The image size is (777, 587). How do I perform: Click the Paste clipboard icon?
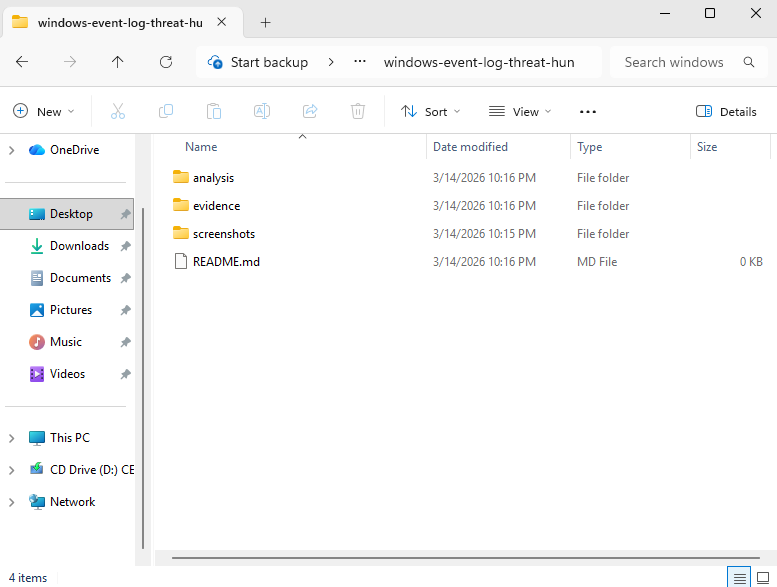pos(214,111)
